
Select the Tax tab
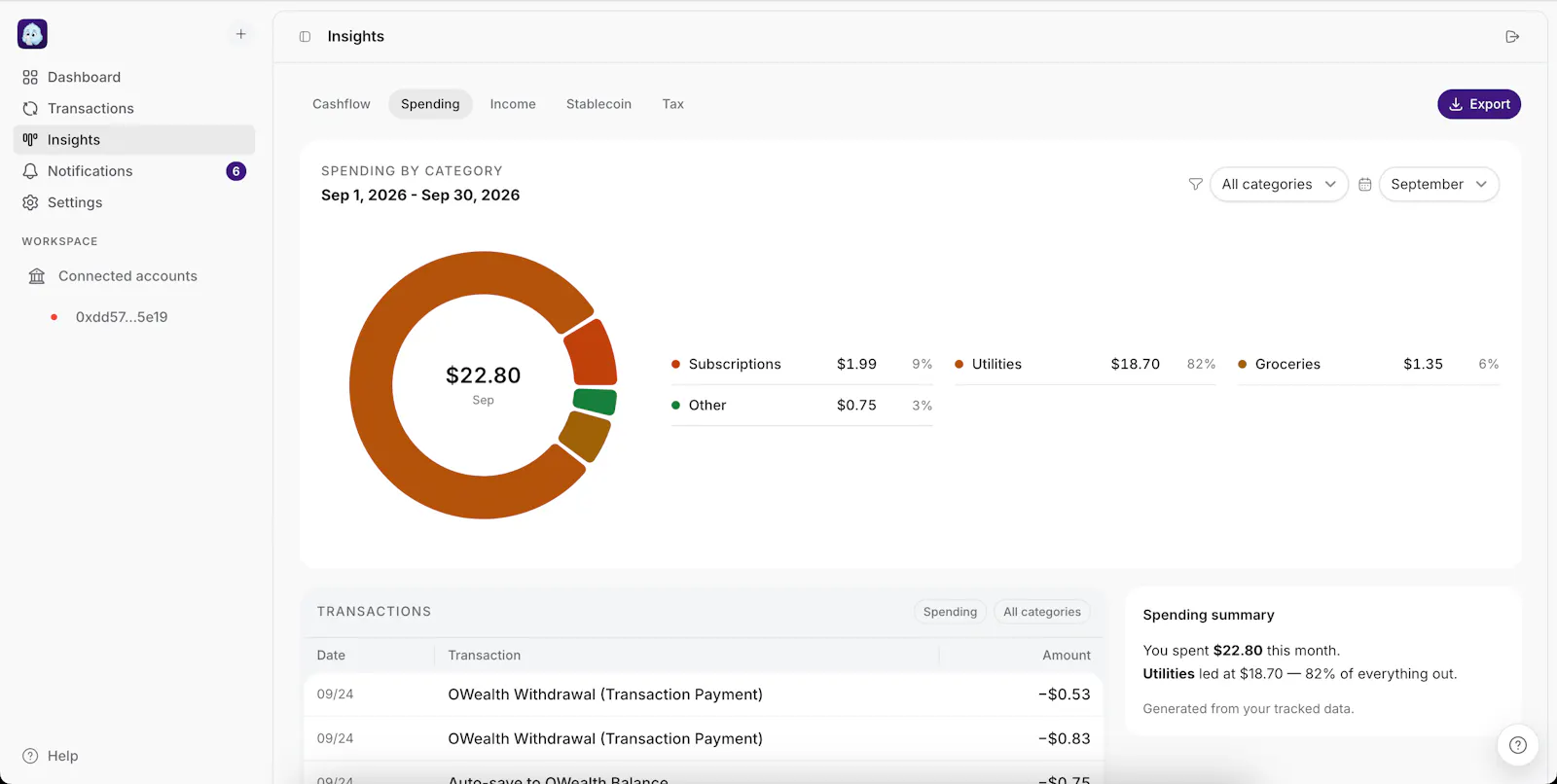click(673, 104)
